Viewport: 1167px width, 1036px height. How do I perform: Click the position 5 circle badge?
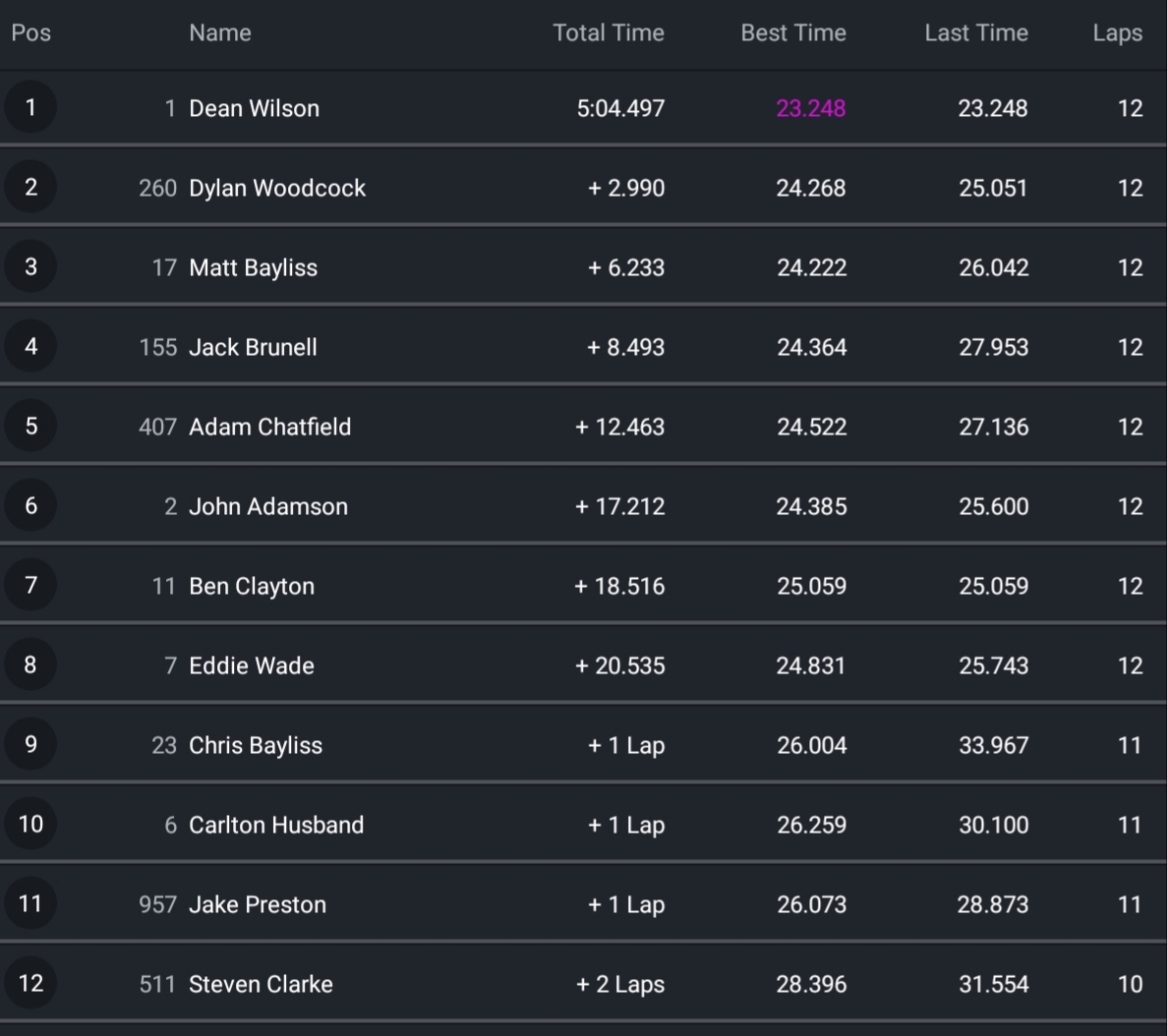(30, 426)
